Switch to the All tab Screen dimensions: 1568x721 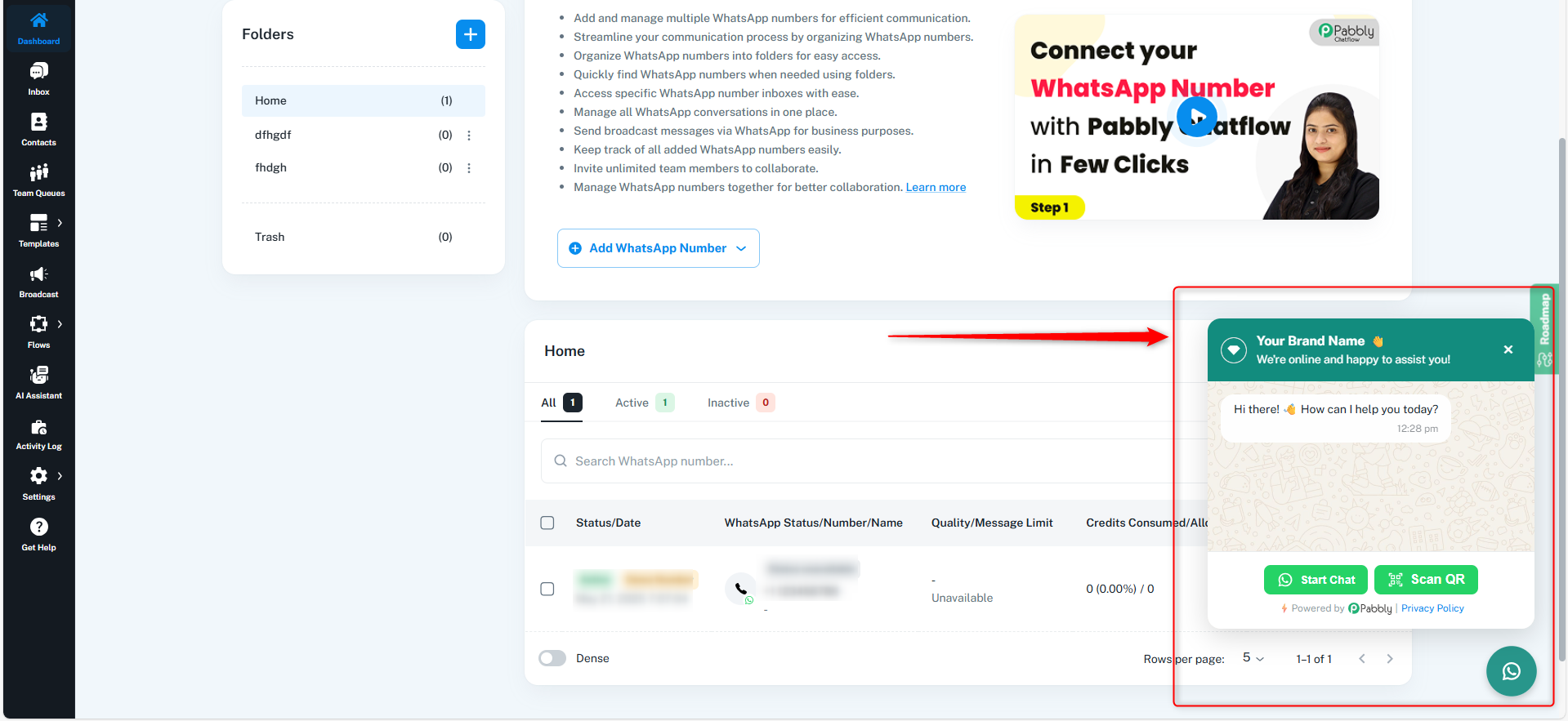(x=561, y=403)
